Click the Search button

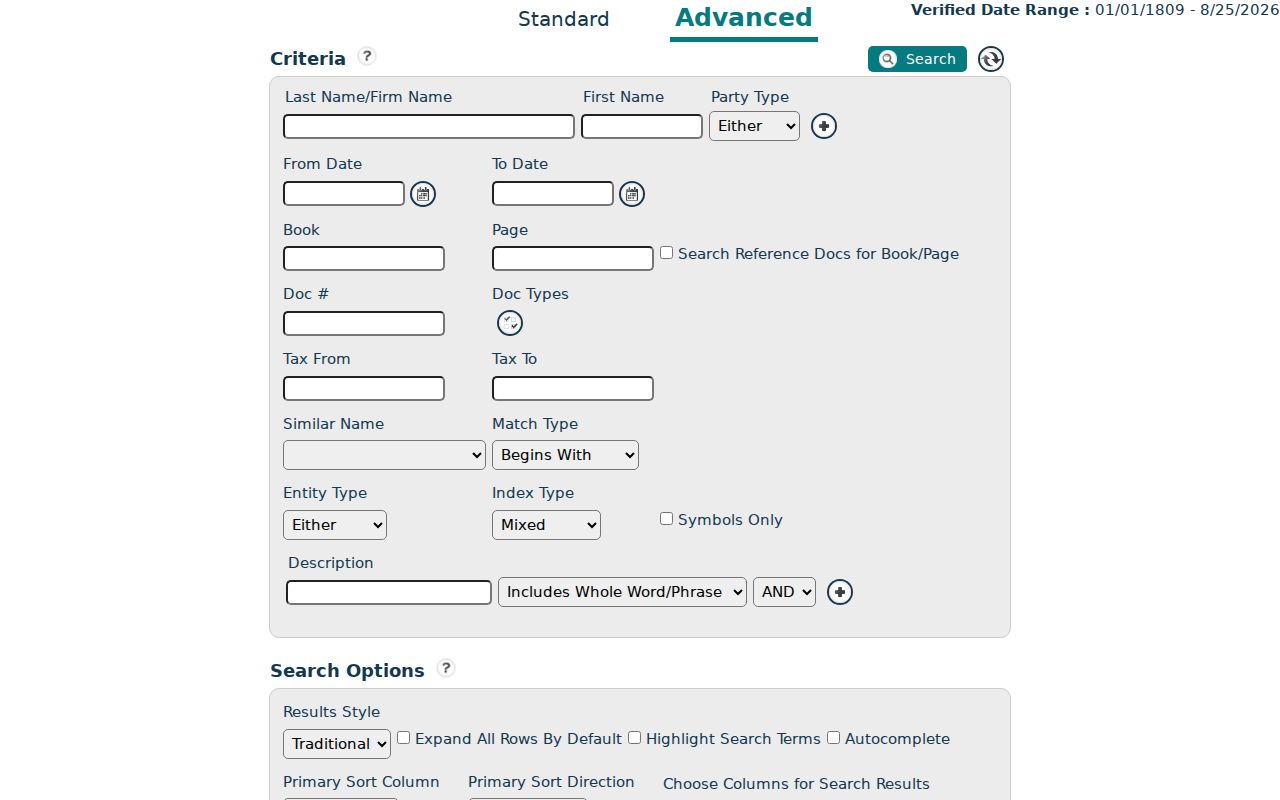pyautogui.click(x=917, y=59)
